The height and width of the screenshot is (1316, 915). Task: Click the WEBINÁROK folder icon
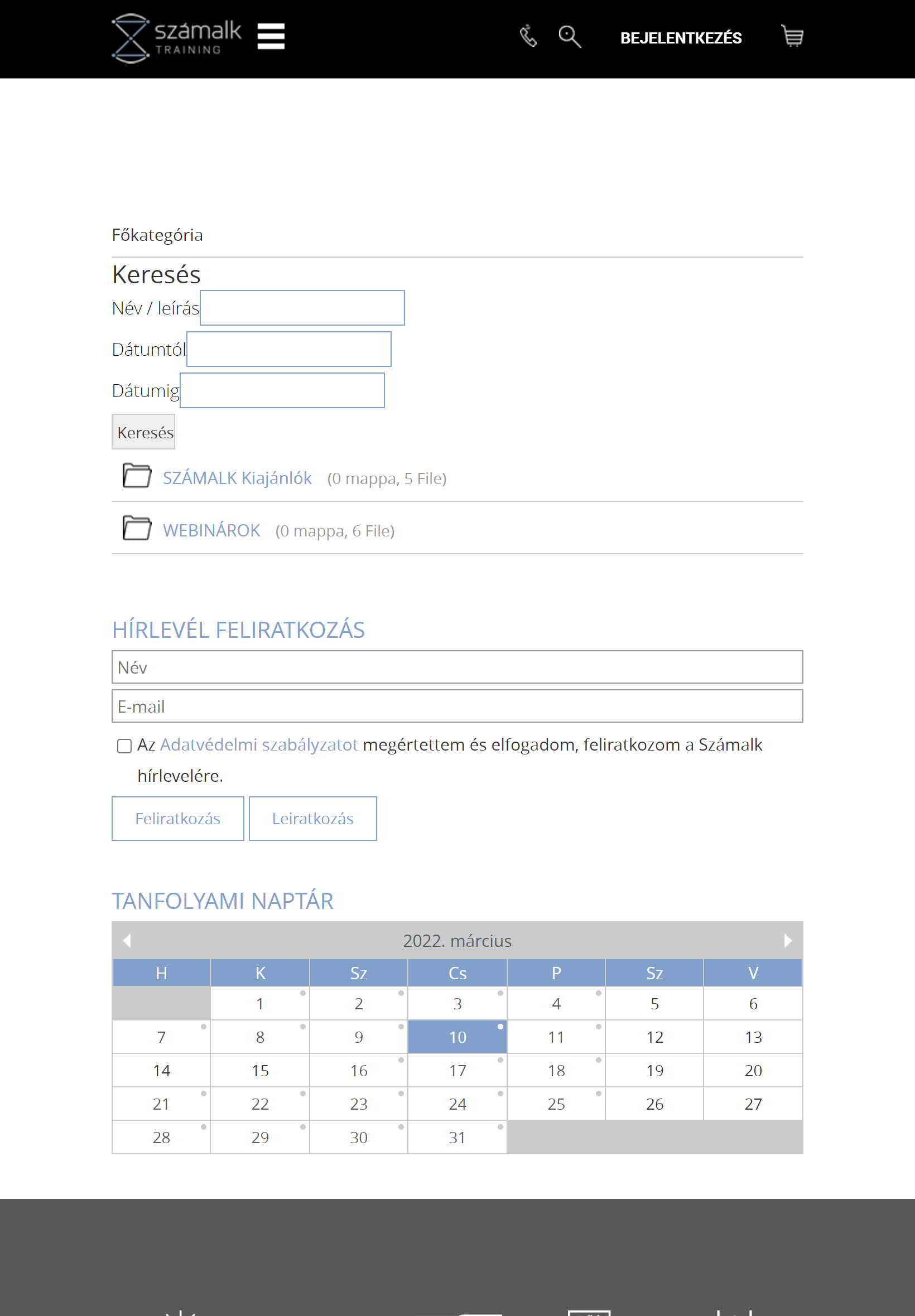pos(137,528)
